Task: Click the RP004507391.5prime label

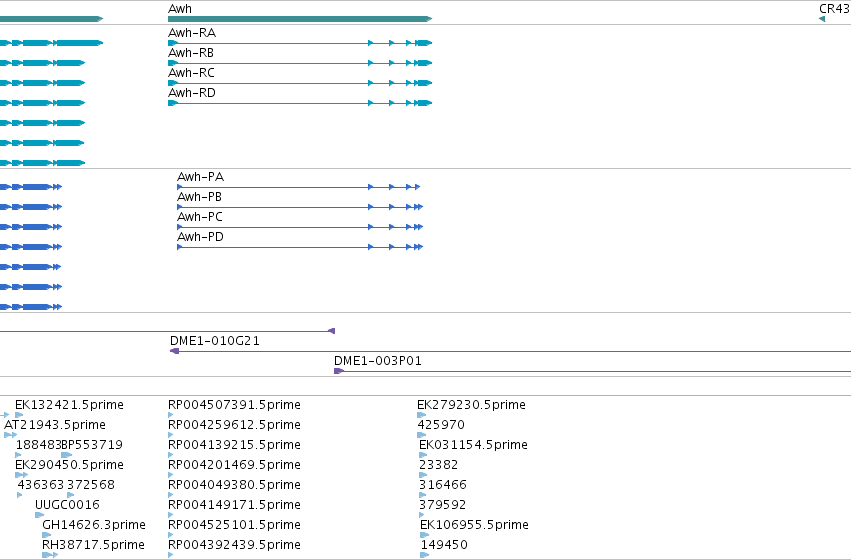Action: [x=234, y=405]
